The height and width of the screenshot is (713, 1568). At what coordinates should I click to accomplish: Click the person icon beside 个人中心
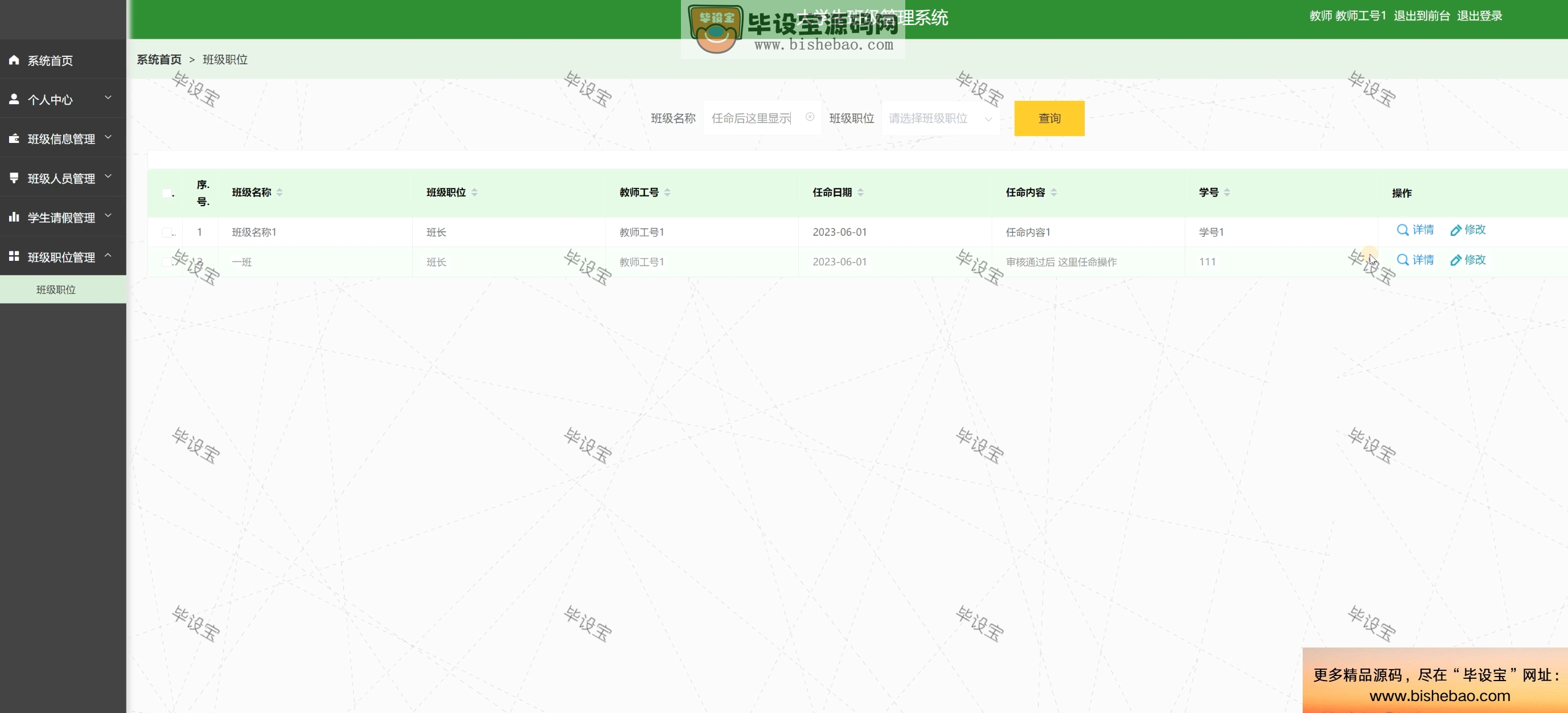[x=14, y=99]
